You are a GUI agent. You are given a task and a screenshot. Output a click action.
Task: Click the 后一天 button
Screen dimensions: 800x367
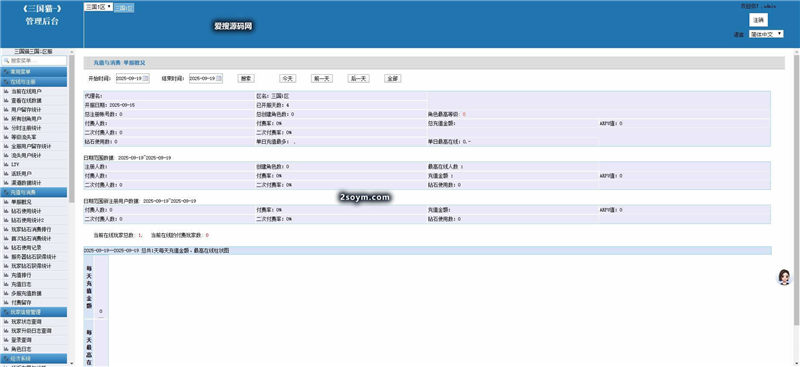(358, 79)
